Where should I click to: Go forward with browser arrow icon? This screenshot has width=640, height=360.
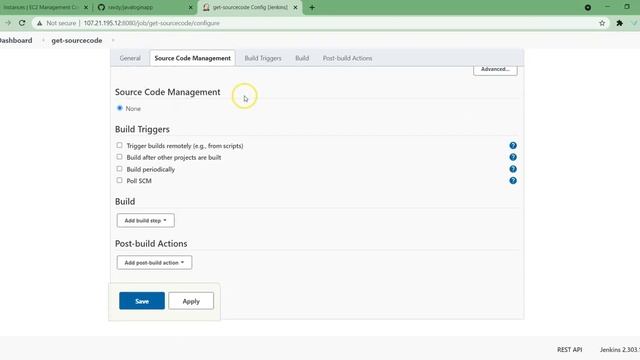pyautogui.click(x=8, y=23)
